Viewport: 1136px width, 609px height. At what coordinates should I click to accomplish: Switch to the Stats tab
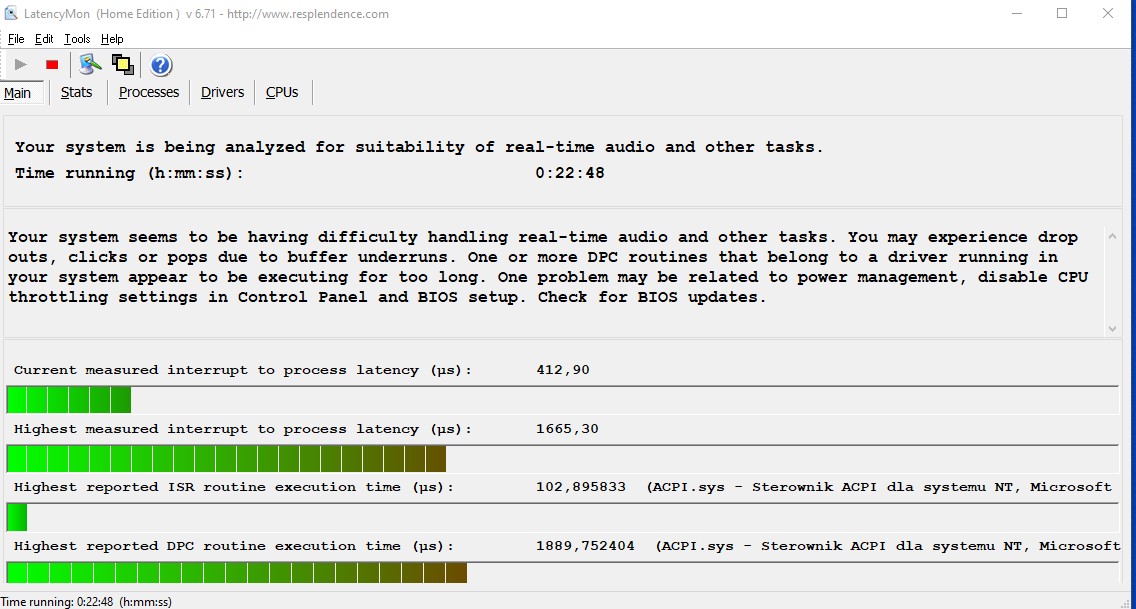coord(77,92)
